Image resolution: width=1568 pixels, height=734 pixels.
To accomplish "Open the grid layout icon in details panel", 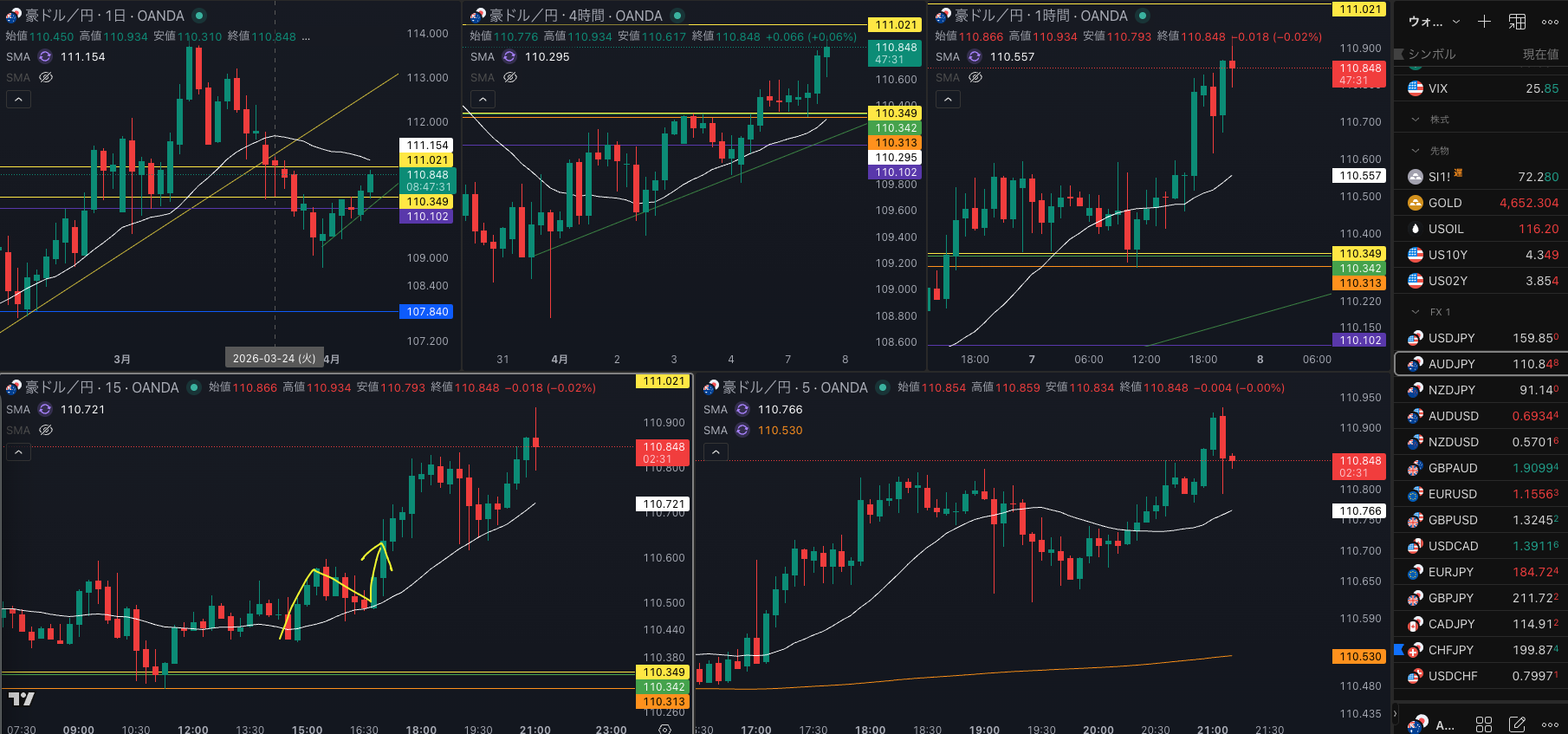I will point(1484,724).
